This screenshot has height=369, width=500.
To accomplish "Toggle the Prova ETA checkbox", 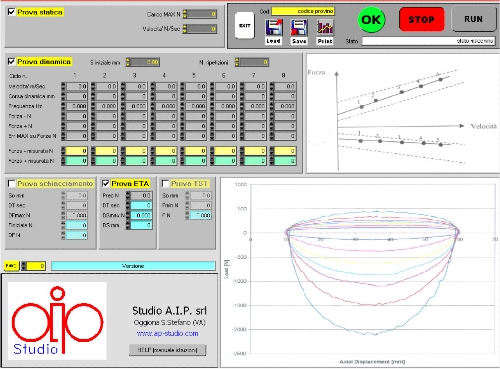I will [x=106, y=183].
